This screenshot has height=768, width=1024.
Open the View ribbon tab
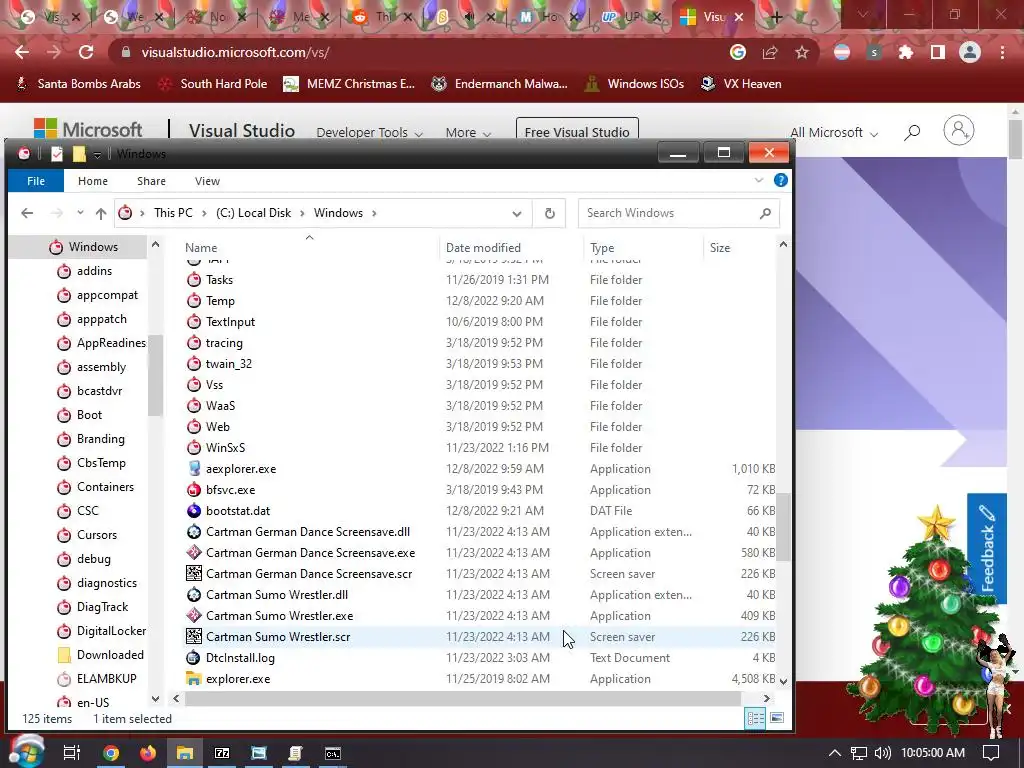(207, 181)
